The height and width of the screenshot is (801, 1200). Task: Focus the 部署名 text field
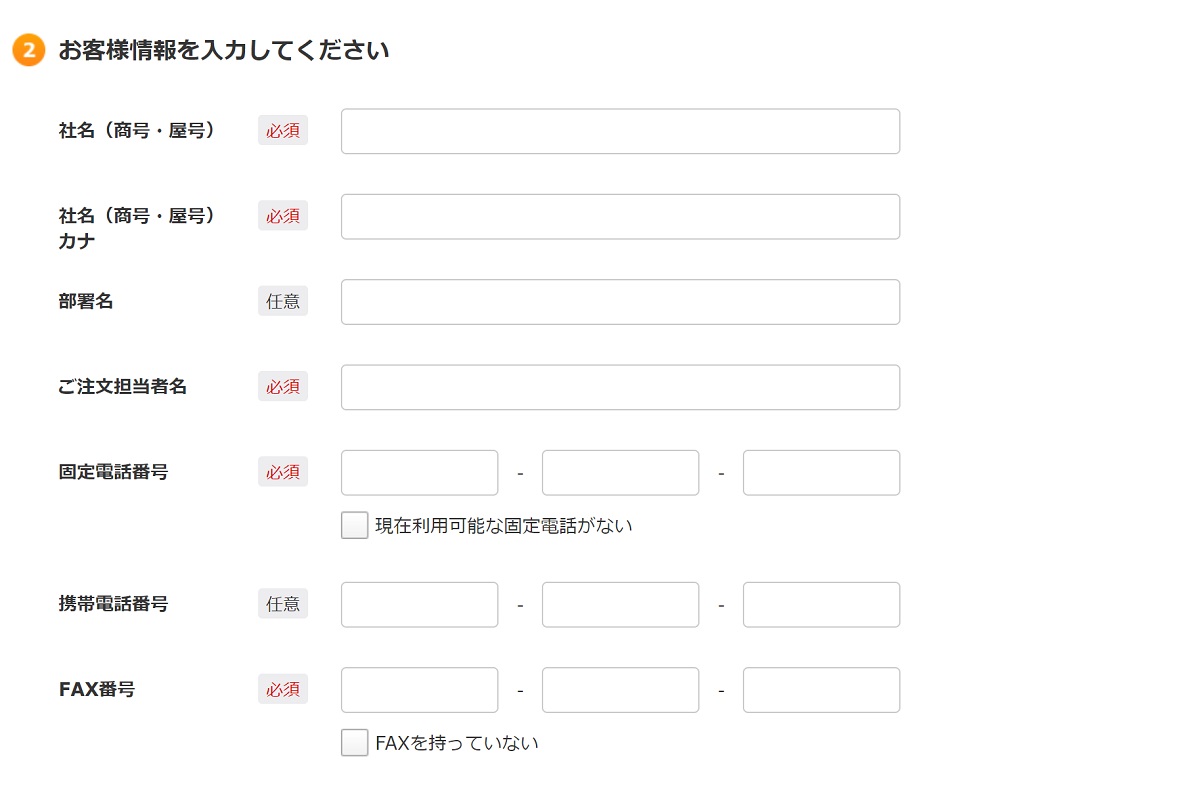tap(620, 302)
